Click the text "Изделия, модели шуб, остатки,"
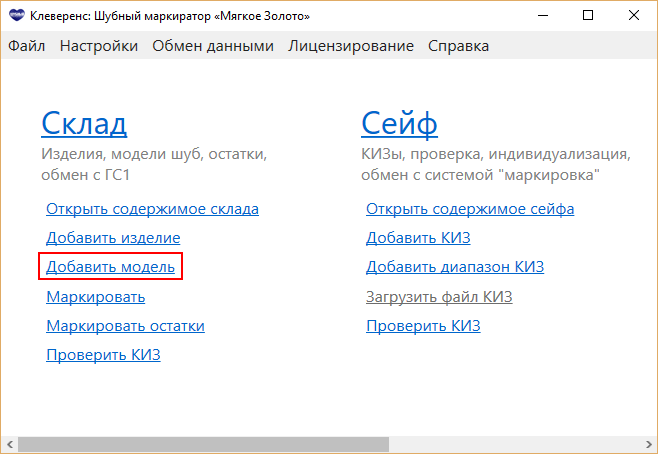 point(154,154)
